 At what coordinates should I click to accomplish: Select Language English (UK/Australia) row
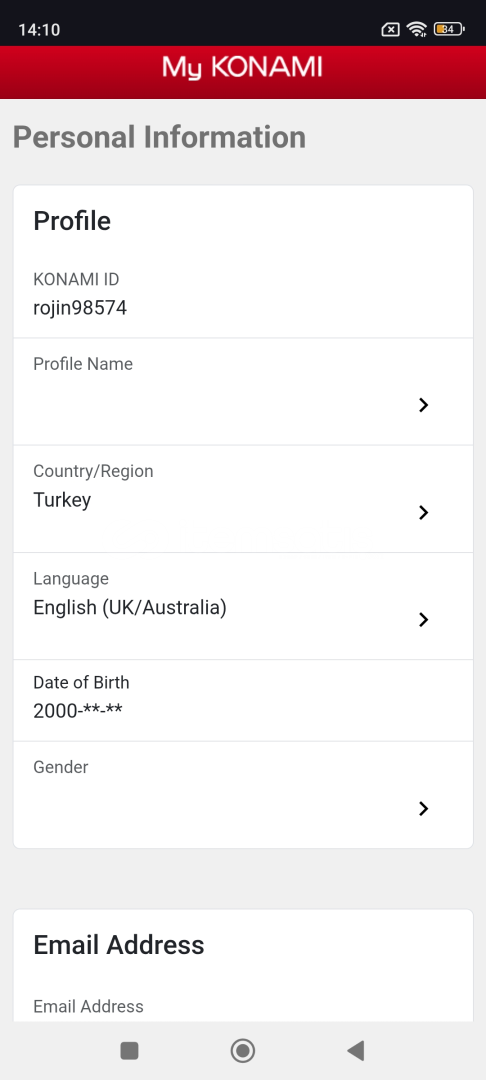243,606
